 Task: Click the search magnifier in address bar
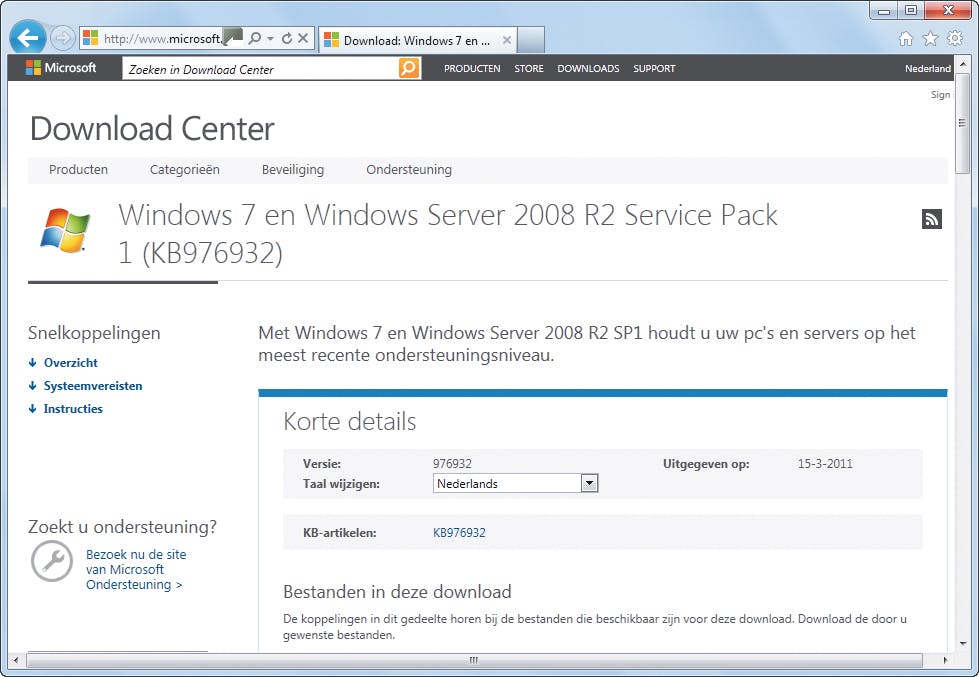pyautogui.click(x=254, y=39)
